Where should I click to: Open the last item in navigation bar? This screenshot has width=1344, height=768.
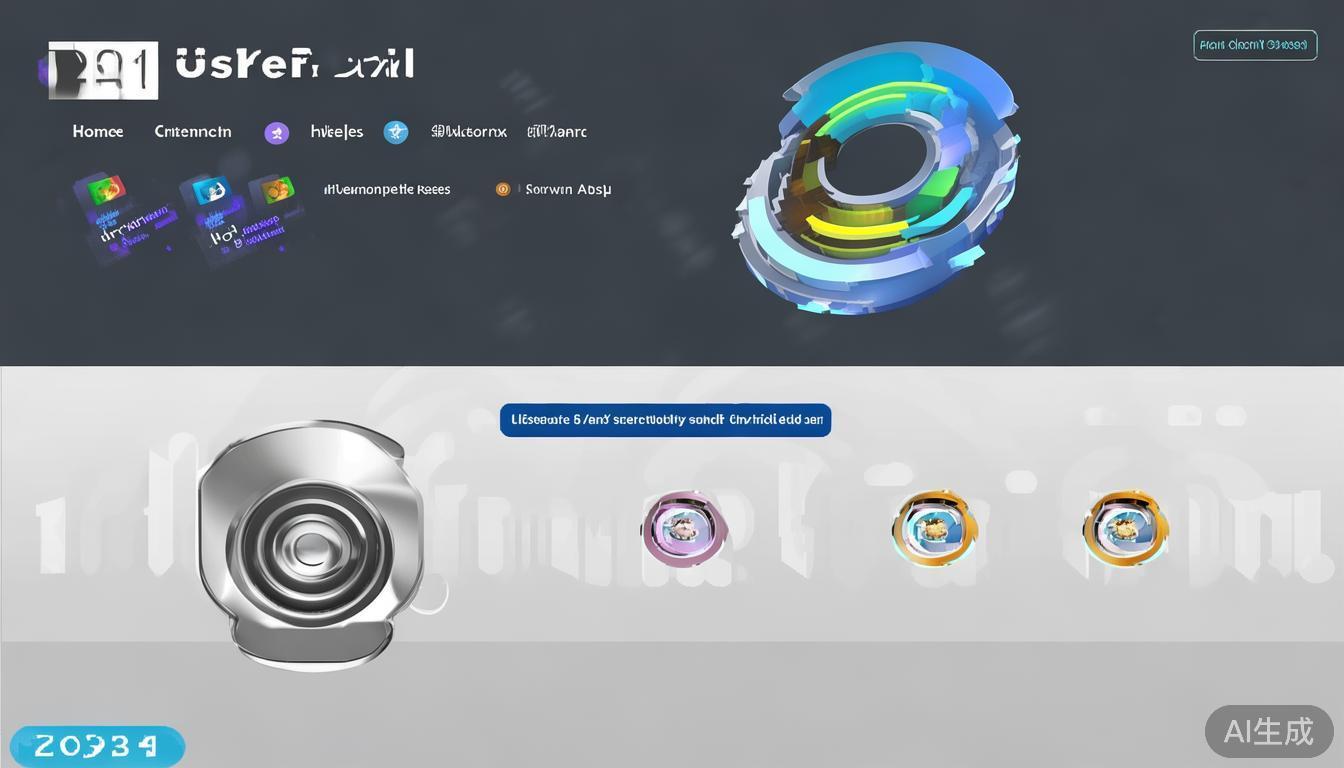click(x=557, y=132)
